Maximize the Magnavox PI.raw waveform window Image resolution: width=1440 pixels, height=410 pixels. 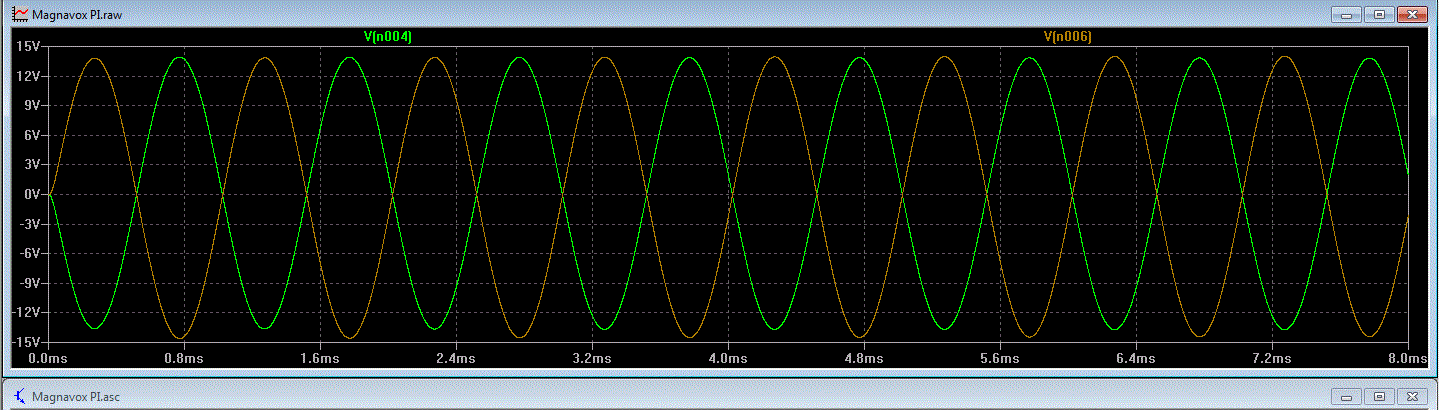pyautogui.click(x=1379, y=15)
